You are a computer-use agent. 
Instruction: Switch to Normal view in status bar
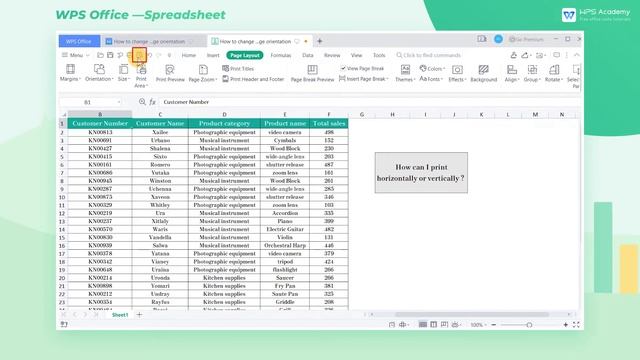423,324
